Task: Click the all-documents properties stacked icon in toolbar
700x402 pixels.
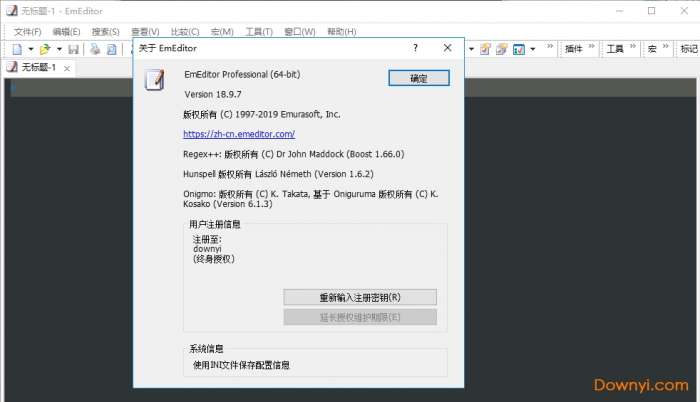Action: [502, 49]
